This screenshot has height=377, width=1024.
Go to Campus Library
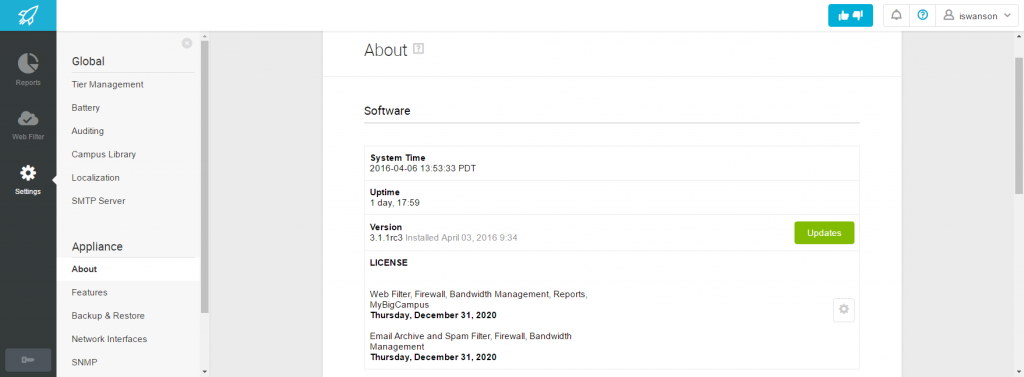click(104, 154)
